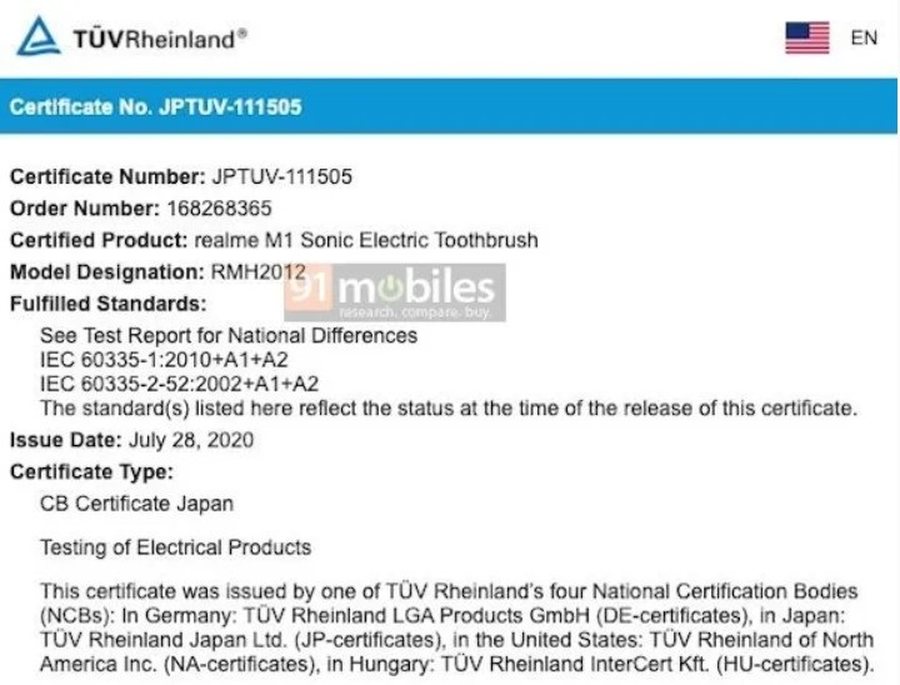The image size is (900, 685).
Task: Open the EN language selector
Action: click(x=864, y=38)
